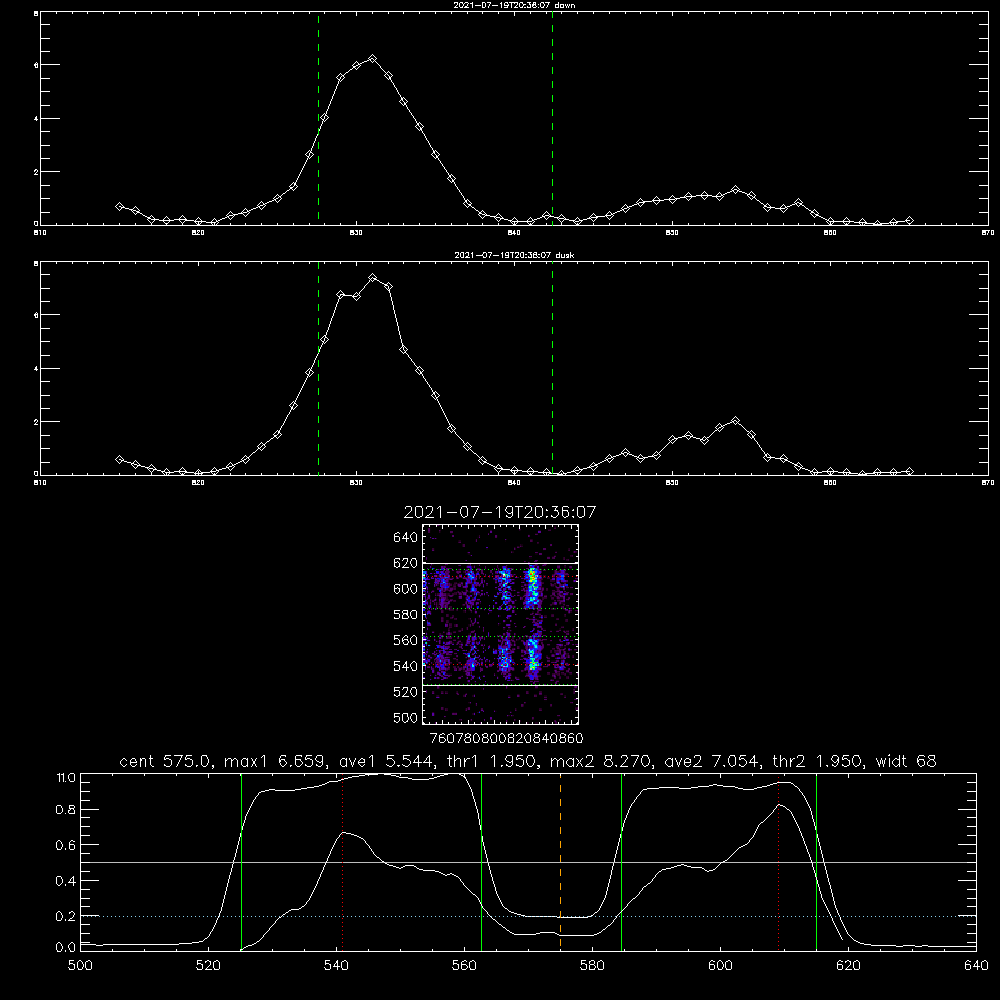The image size is (1000, 1000).
Task: Select the spectral image thumbnail
Action: click(x=501, y=624)
